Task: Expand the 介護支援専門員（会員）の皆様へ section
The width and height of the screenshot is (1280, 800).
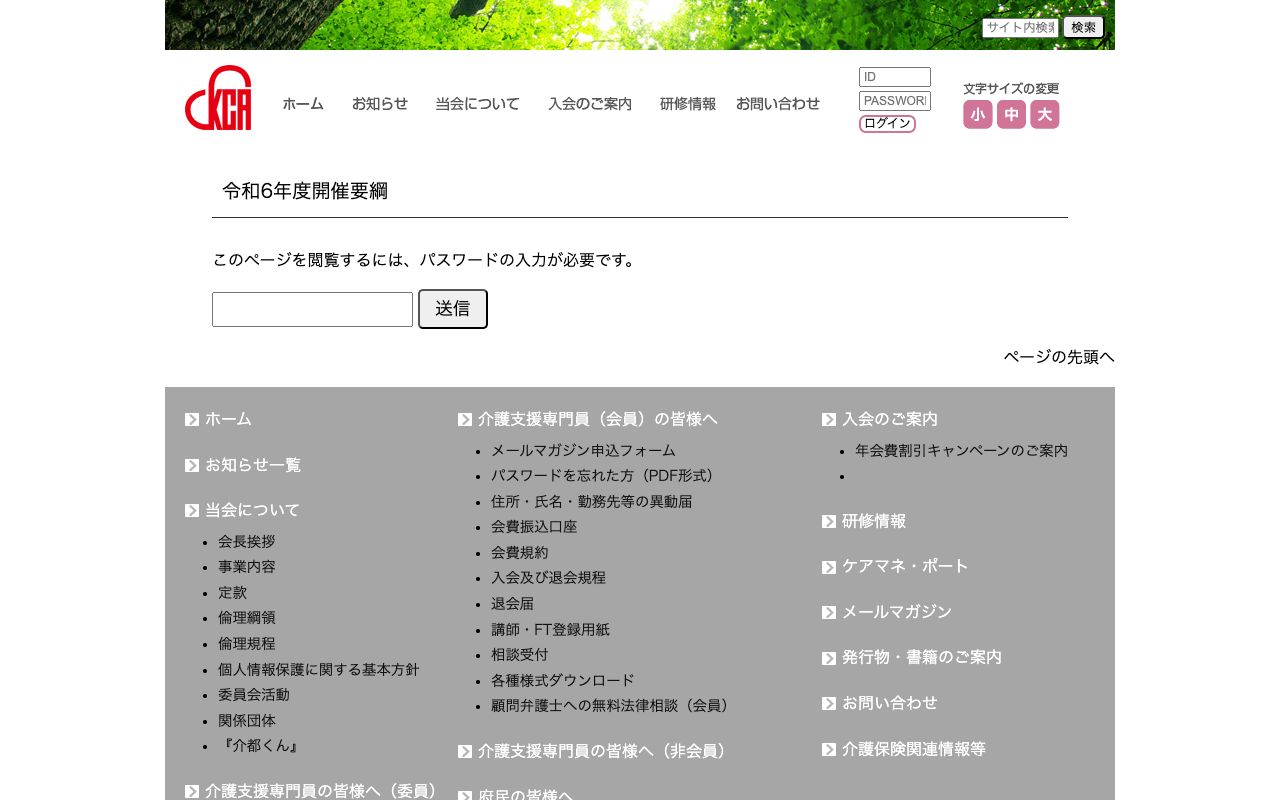Action: tap(597, 419)
